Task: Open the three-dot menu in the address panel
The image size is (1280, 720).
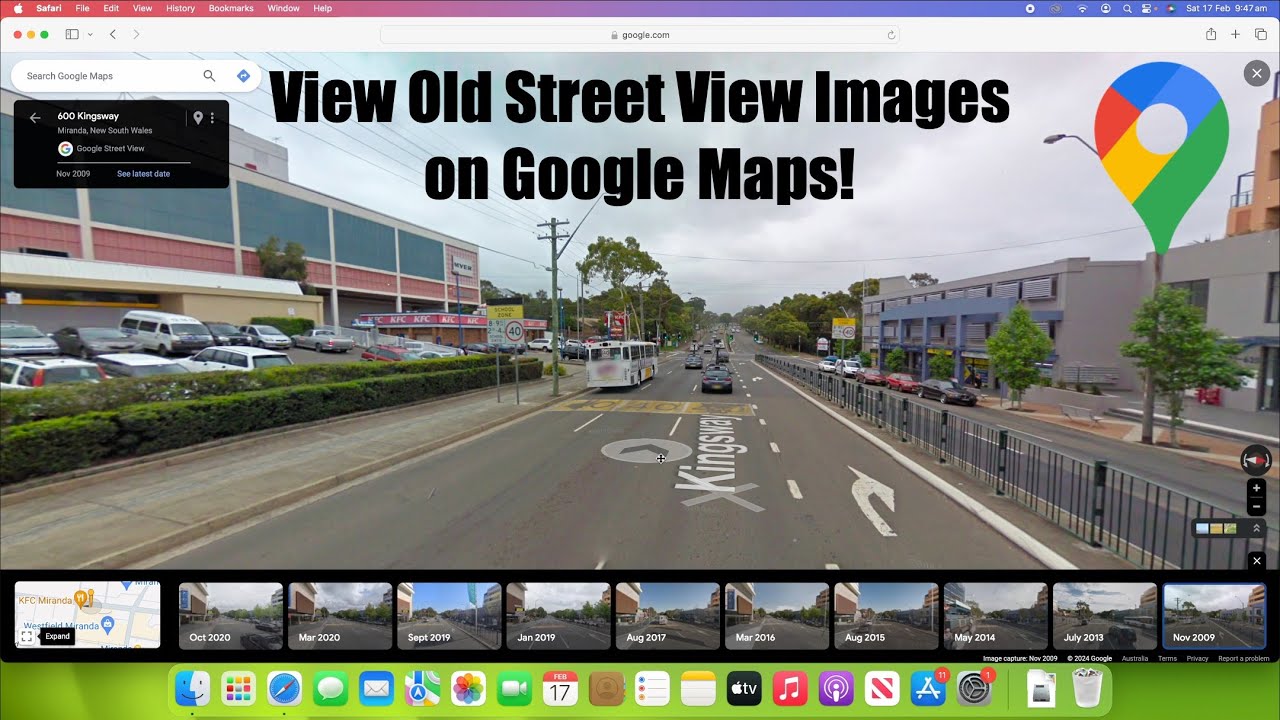Action: pos(212,118)
